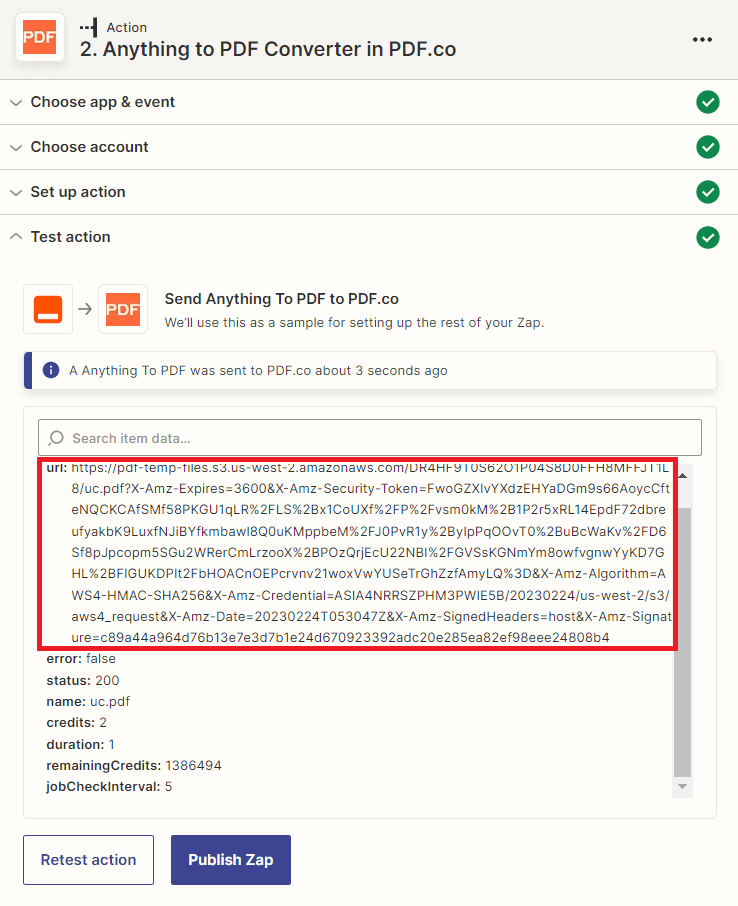The height and width of the screenshot is (906, 738).
Task: Open the three-dot more options menu
Action: [x=702, y=39]
